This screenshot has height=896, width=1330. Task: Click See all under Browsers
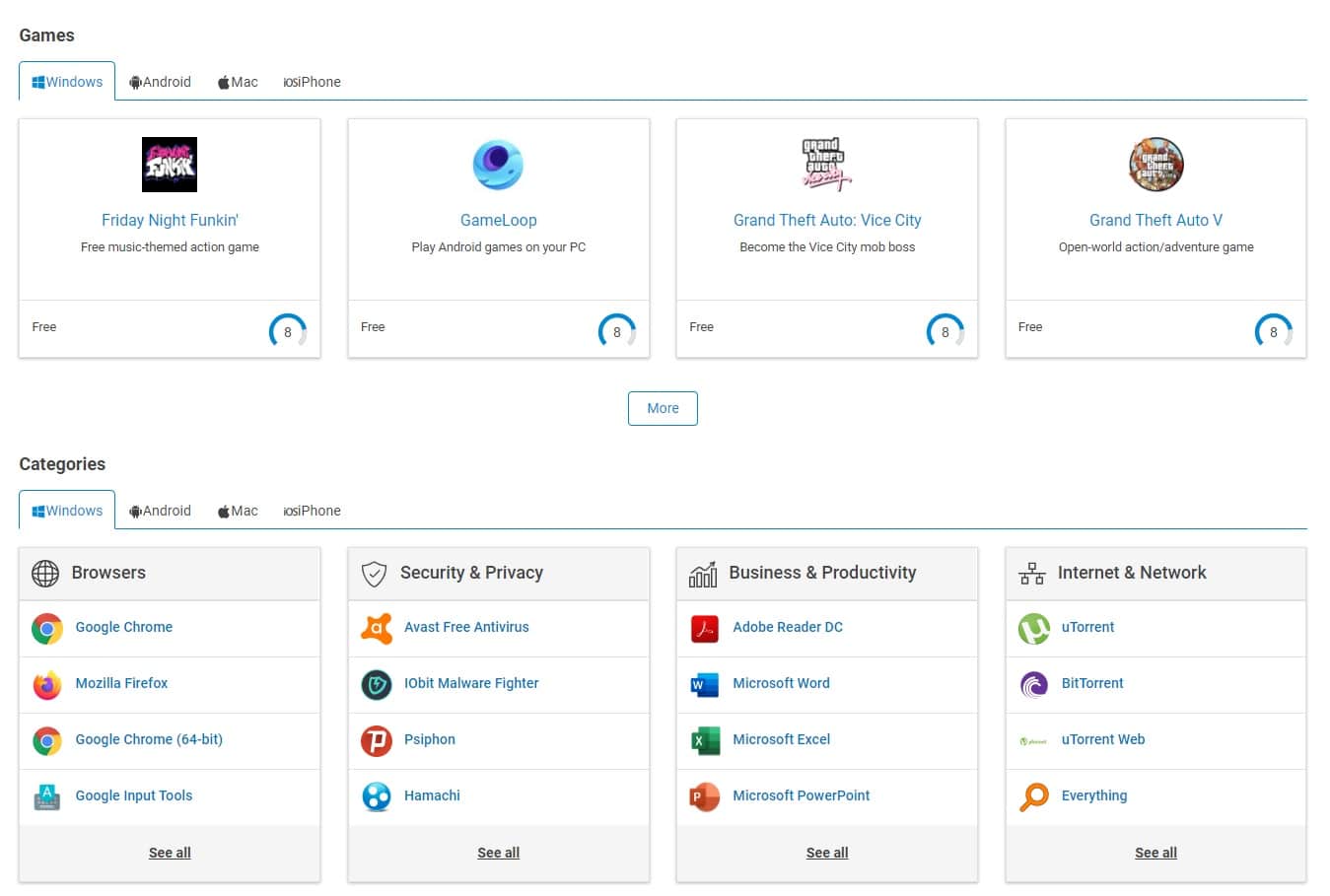(170, 853)
